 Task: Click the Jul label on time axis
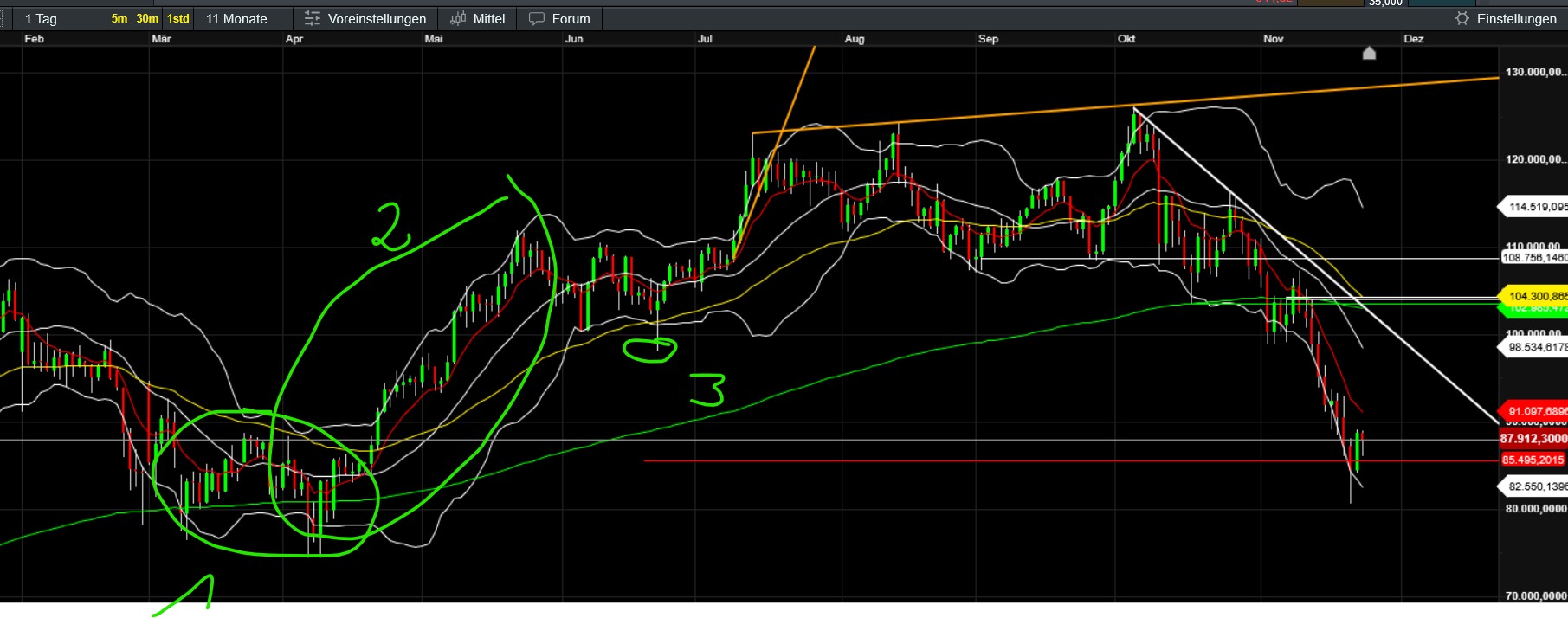coord(705,39)
